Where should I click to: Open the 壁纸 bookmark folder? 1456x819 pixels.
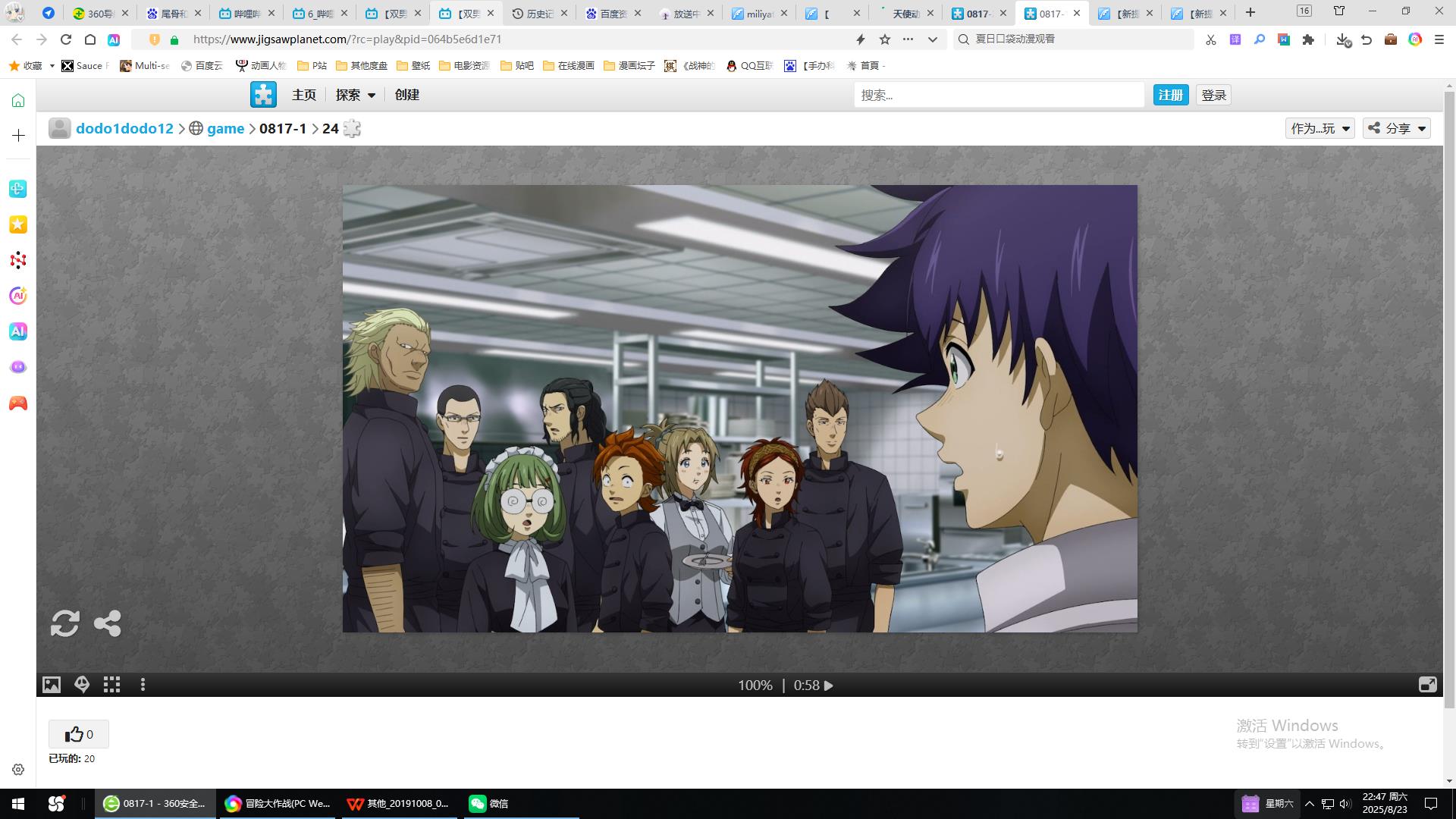point(413,66)
